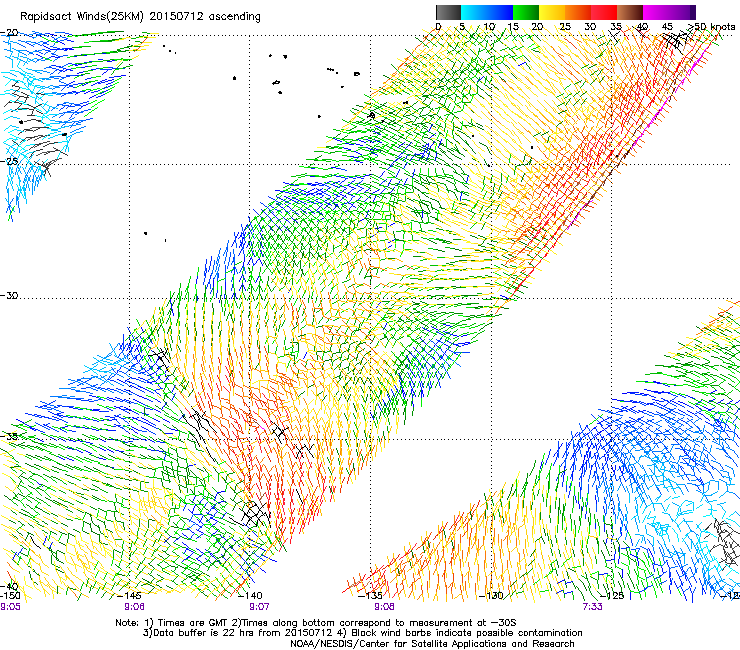The image size is (740, 650).
Task: Select the brown 35-40 knots color segment
Action: point(630,12)
